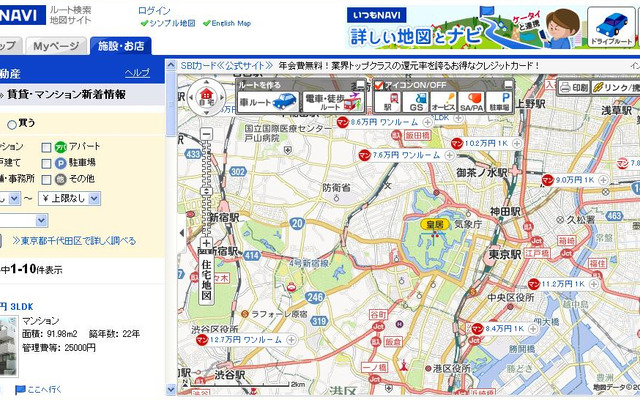Click the print (印刷) button

coord(574,87)
